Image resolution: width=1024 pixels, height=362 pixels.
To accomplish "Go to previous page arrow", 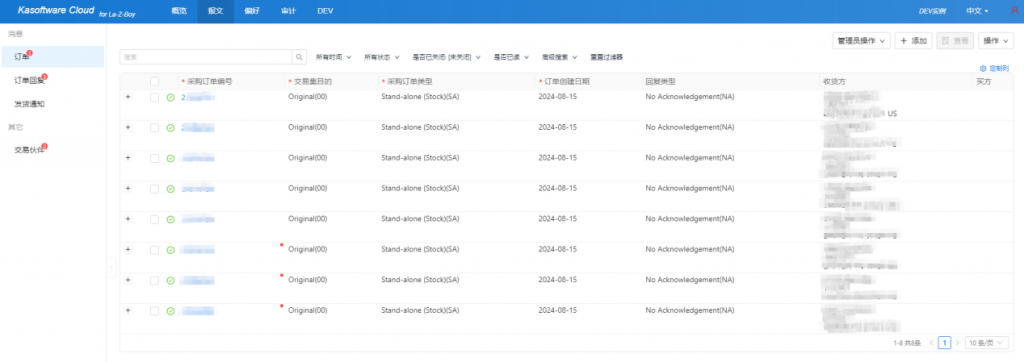I will [931, 342].
